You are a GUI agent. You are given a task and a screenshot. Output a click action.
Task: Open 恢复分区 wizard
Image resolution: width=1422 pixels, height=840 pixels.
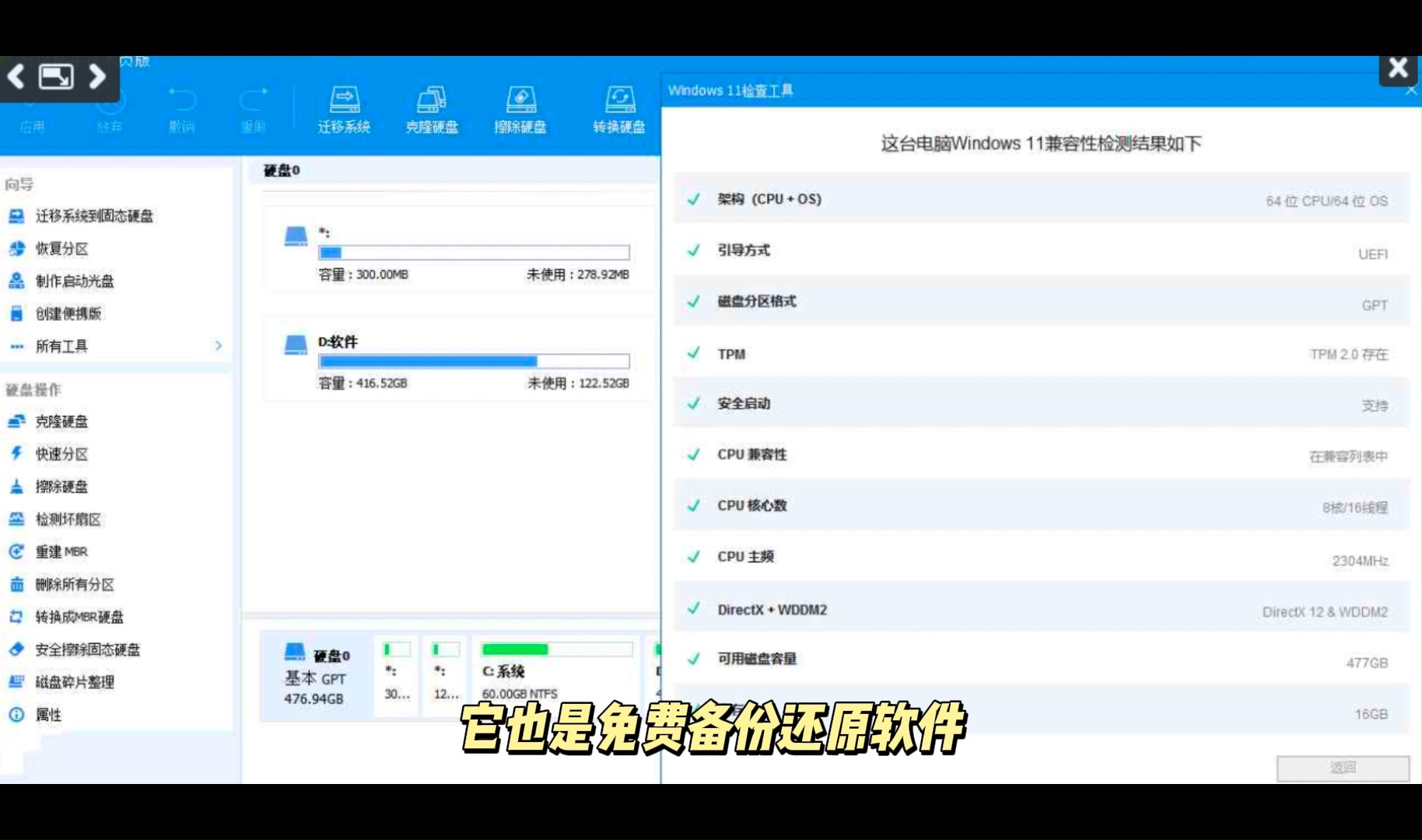[61, 249]
